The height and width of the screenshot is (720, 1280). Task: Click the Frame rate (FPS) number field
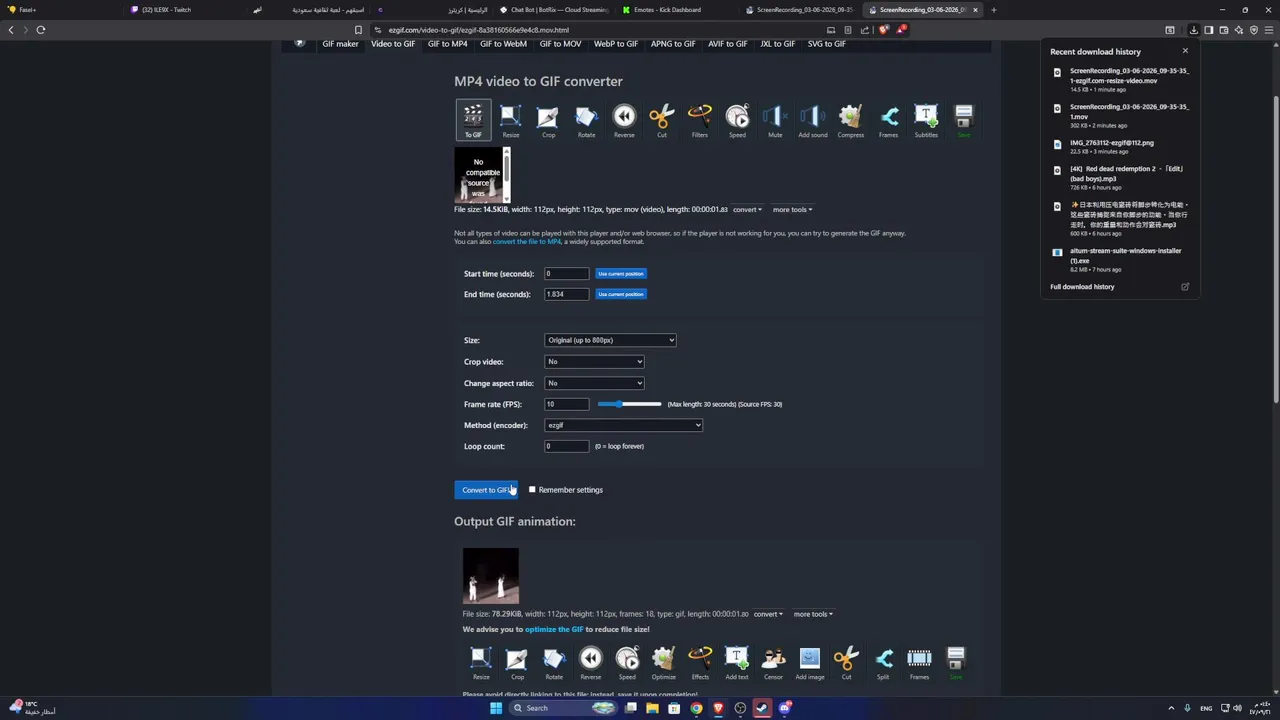(x=566, y=404)
